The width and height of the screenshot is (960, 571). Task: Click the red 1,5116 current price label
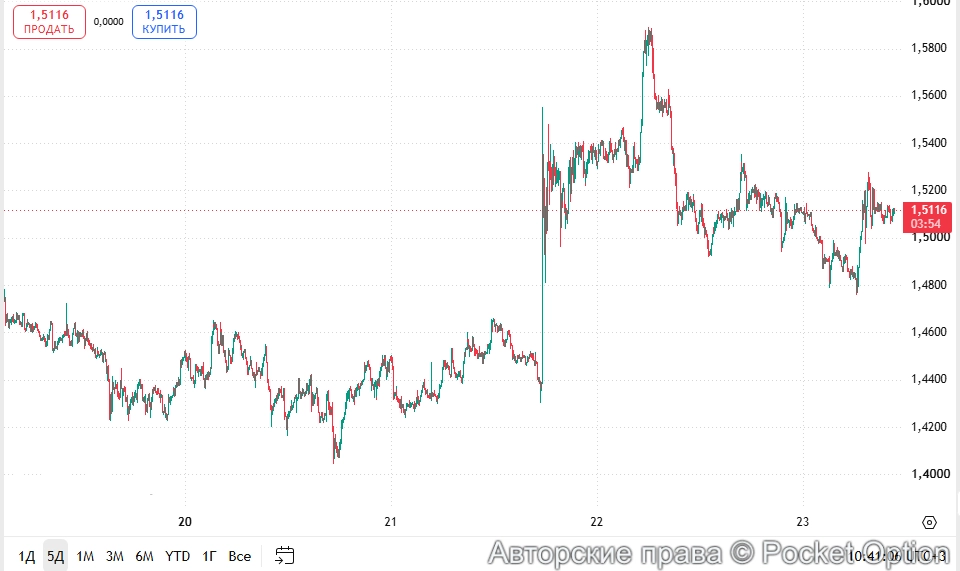point(928,217)
